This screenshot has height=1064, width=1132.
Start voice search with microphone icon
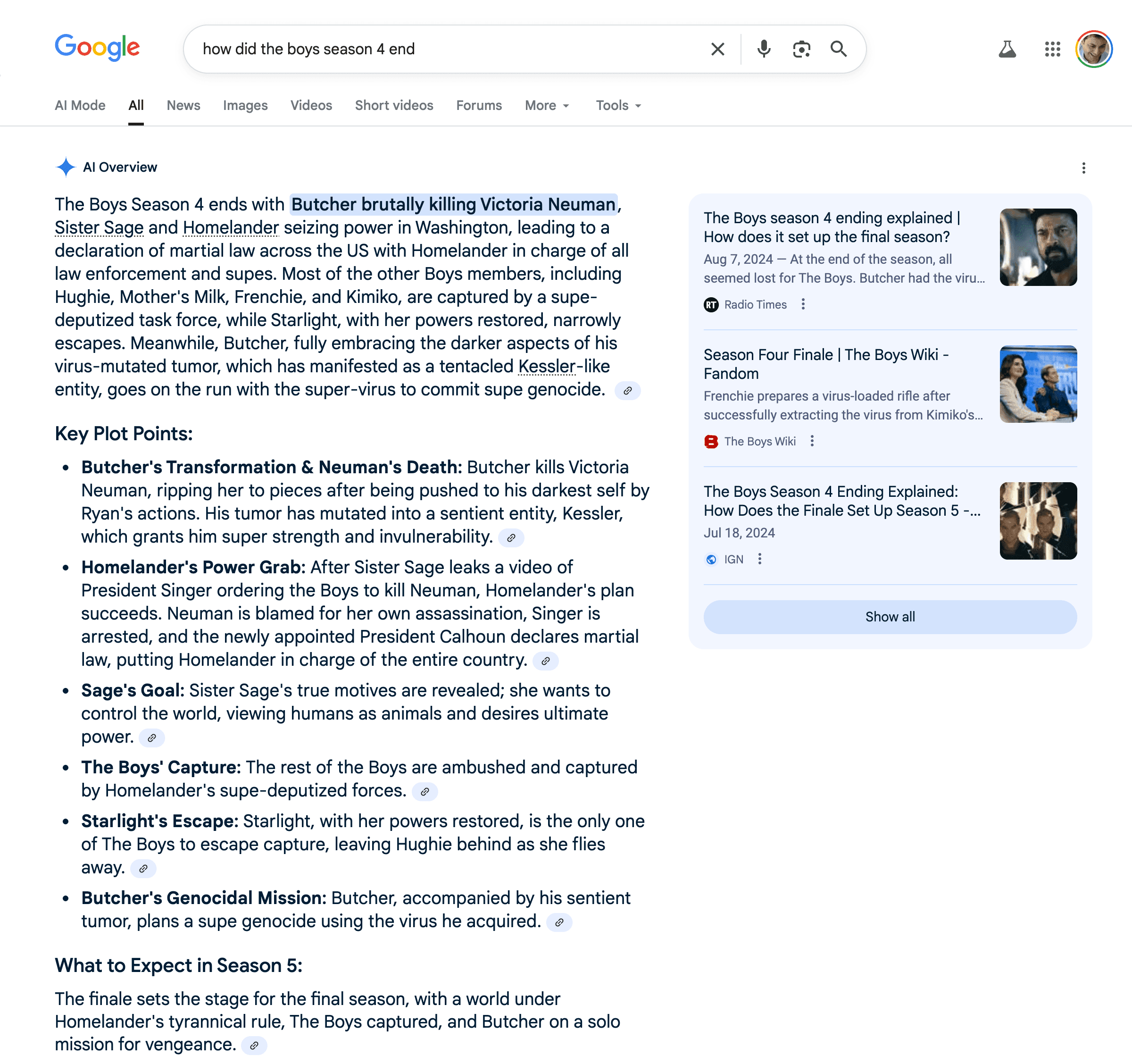tap(764, 49)
